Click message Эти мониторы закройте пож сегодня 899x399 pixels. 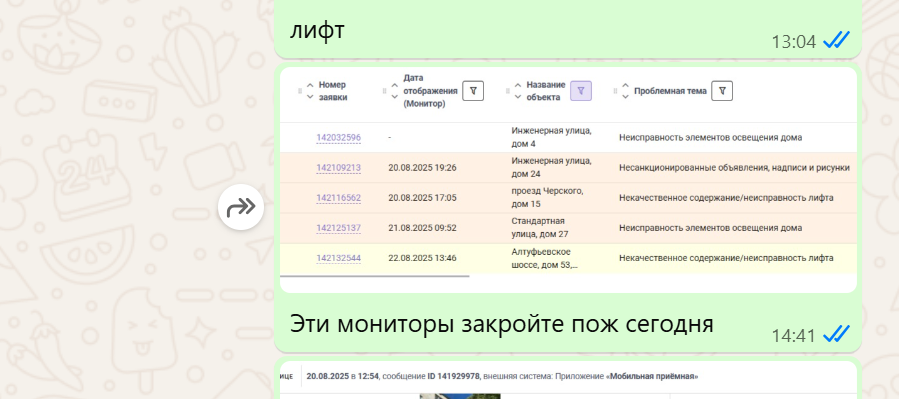[x=502, y=324]
